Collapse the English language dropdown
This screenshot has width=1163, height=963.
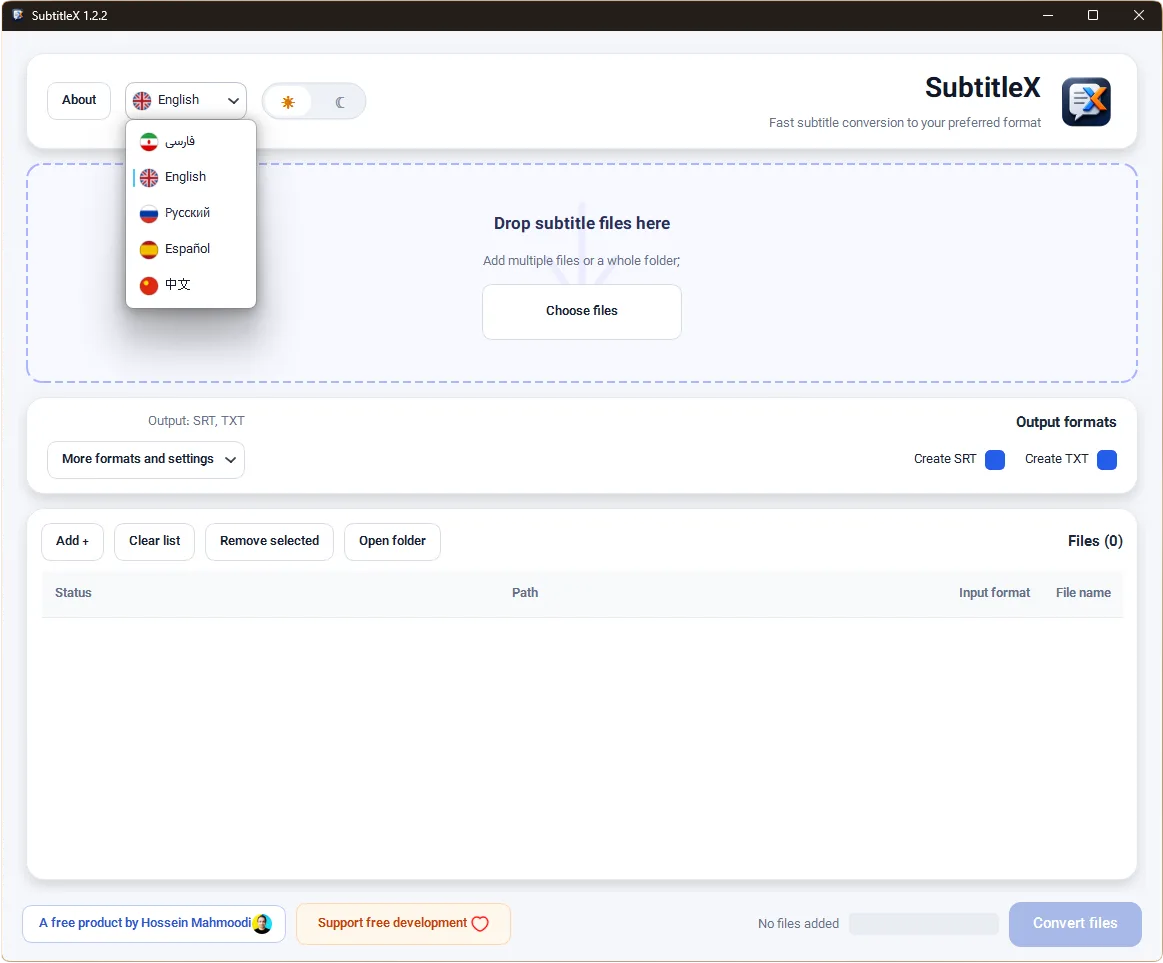(x=185, y=100)
